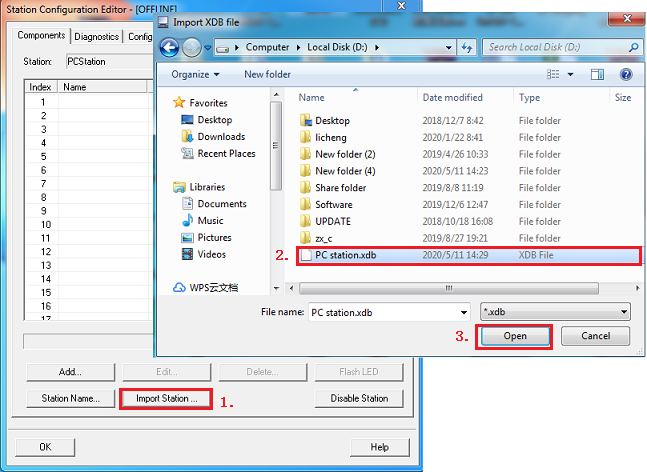Change view icon in toolbar
Screen dimensions: 647x472
553,75
